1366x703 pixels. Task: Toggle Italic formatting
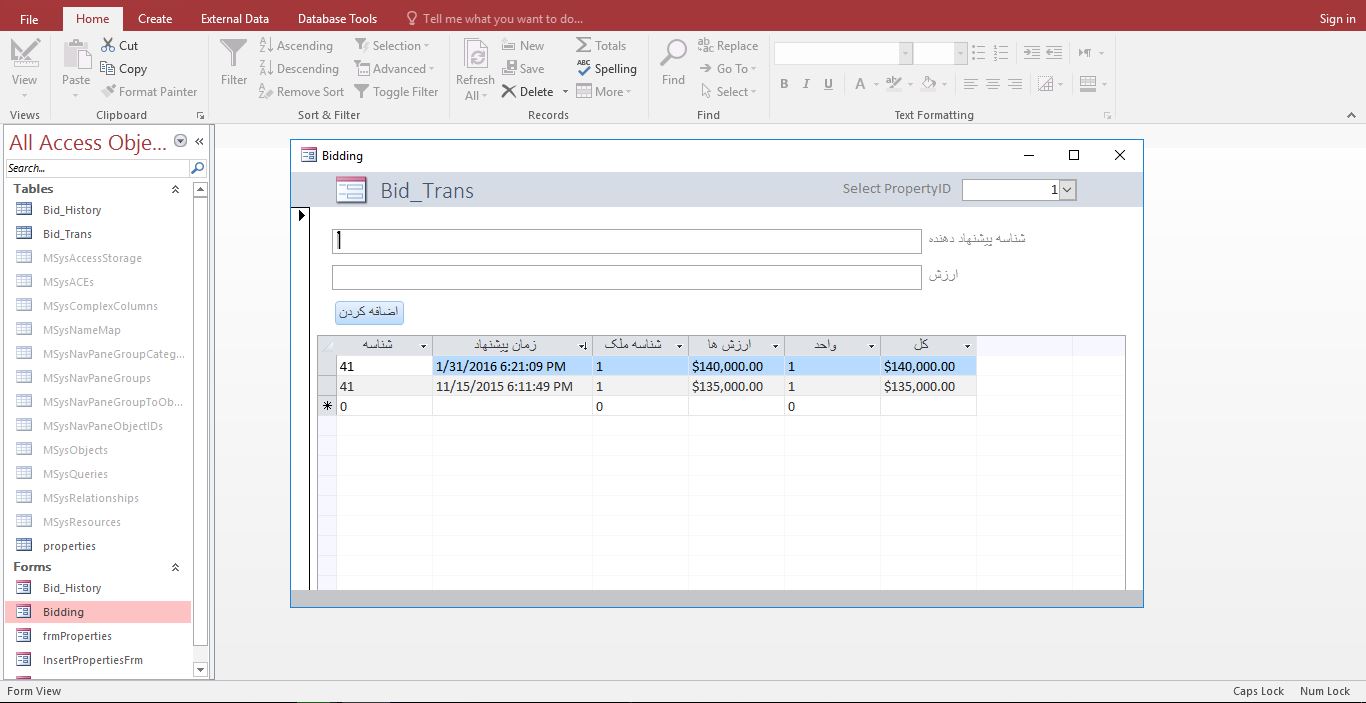(806, 84)
